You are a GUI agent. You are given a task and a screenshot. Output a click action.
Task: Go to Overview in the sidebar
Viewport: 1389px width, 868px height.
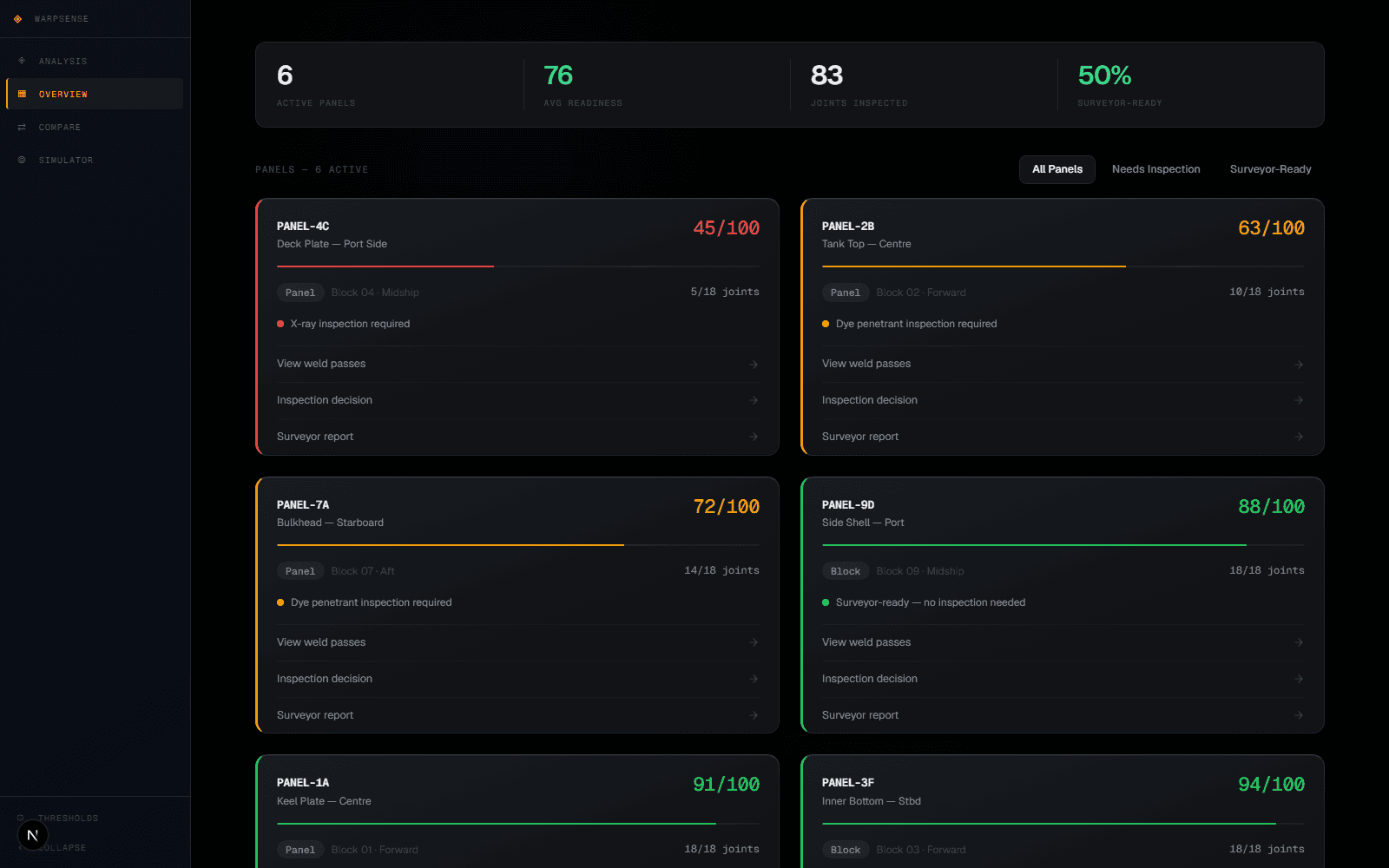tap(95, 94)
